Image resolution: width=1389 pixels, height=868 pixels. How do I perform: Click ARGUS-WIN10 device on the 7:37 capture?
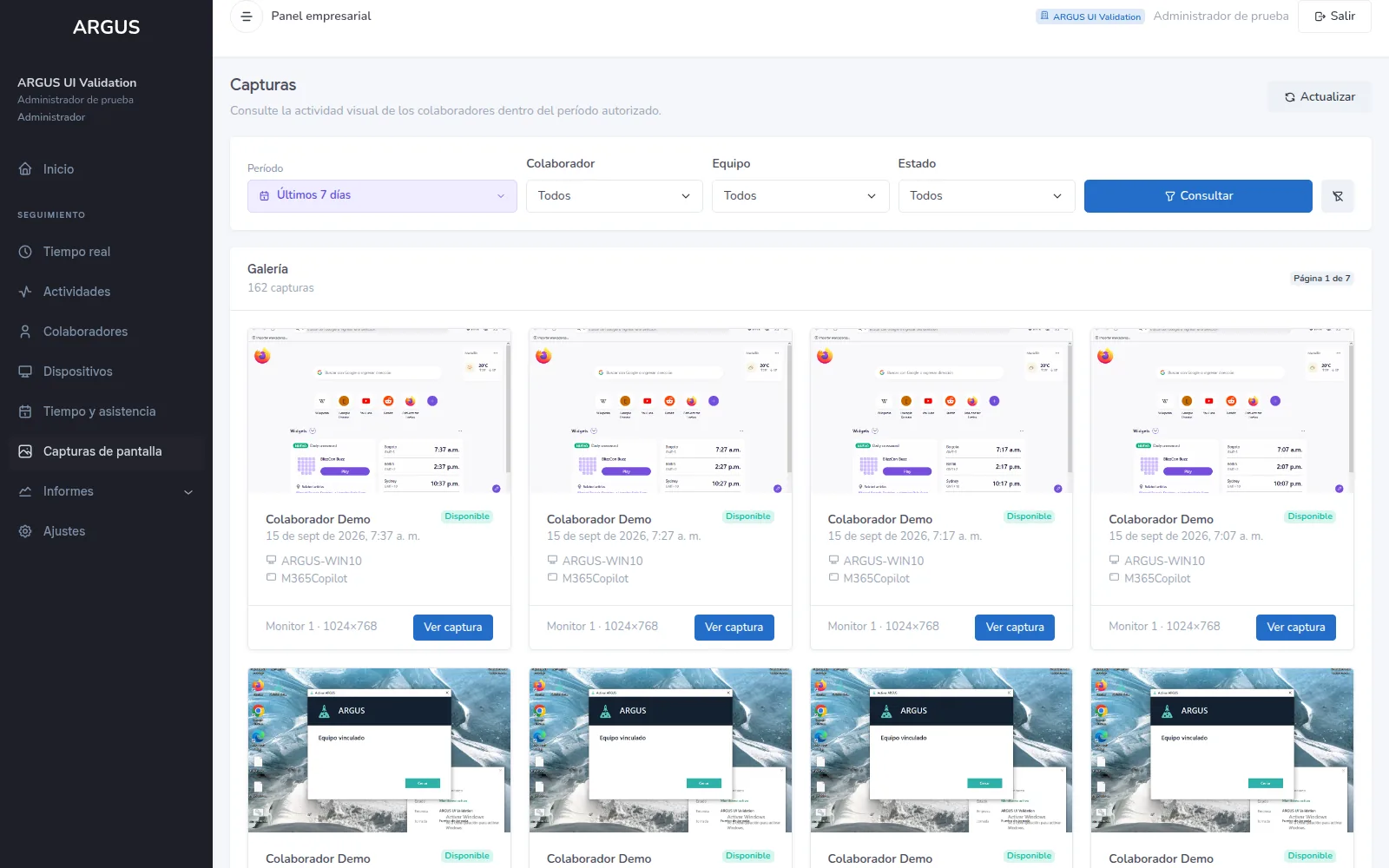click(x=321, y=561)
